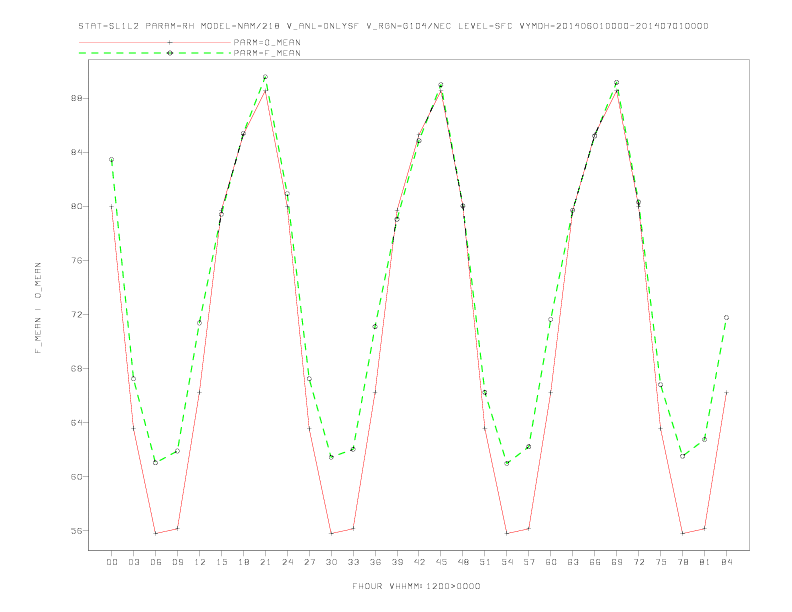Click F_MEAN circle marker at hour 21 peak

tap(265, 77)
